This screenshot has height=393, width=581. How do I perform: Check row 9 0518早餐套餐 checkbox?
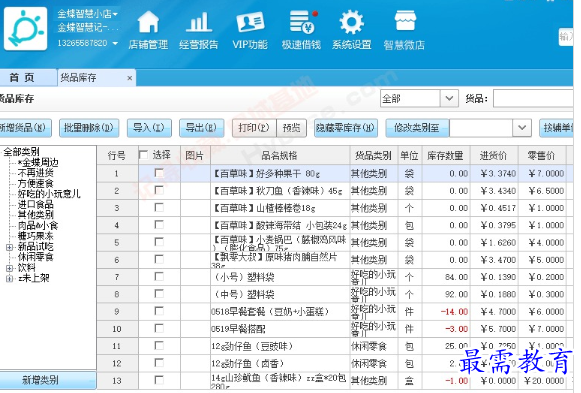tap(159, 311)
